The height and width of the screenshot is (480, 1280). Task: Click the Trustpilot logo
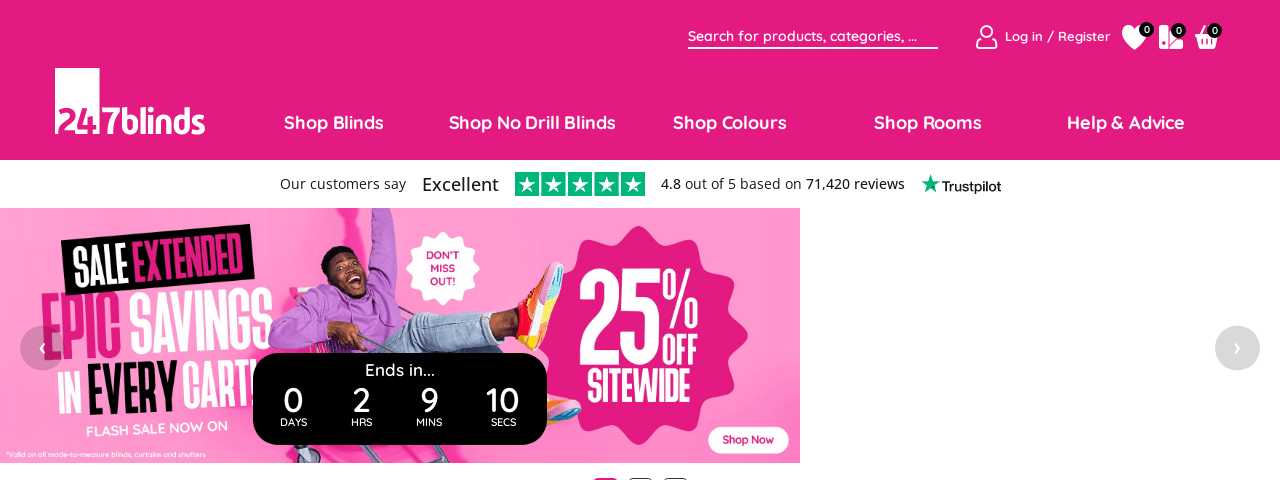pos(961,184)
